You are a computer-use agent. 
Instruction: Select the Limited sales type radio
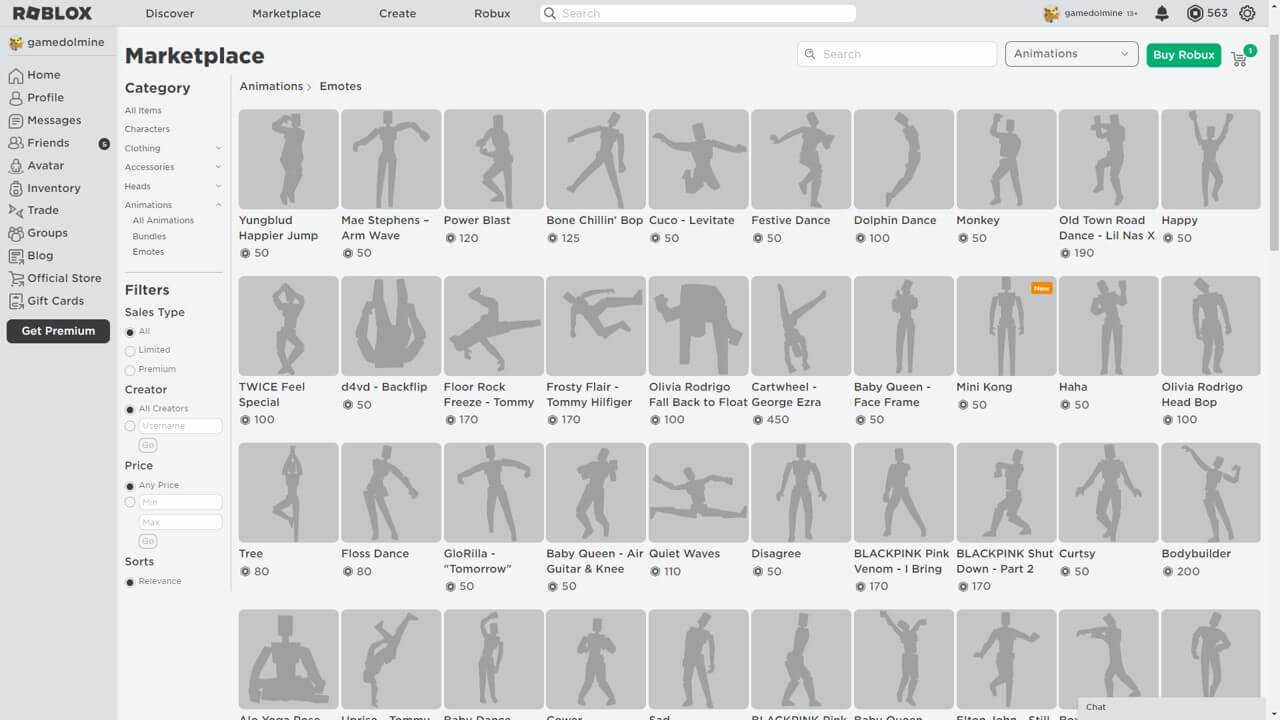(130, 351)
